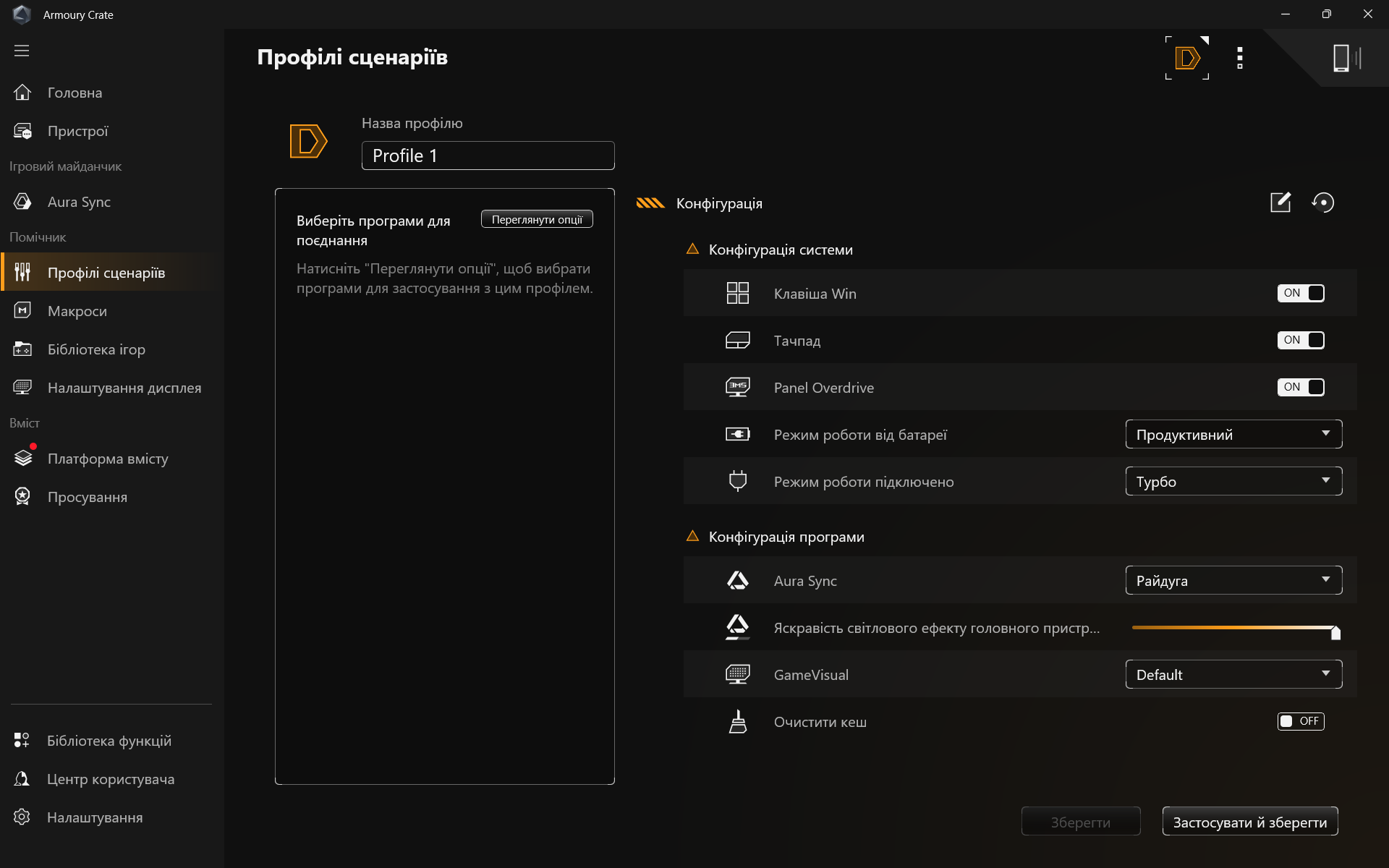Open the Режим роботи від батареї dropdown

pyautogui.click(x=1233, y=434)
